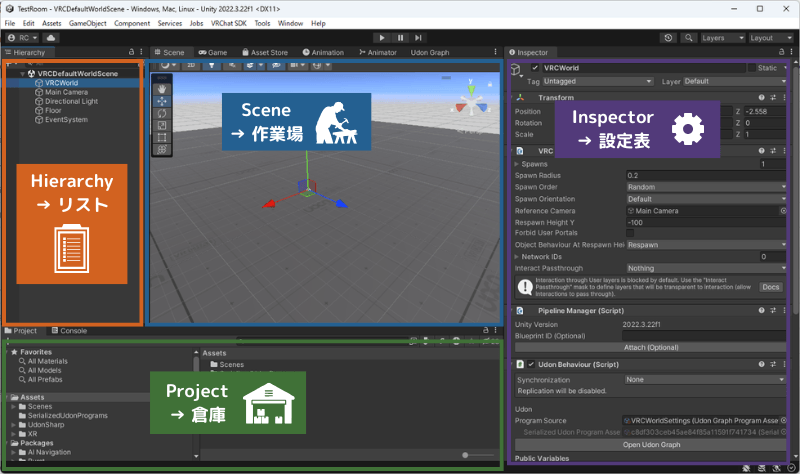The height and width of the screenshot is (474, 800).
Task: Select the Transform tool in Scene view
Action: tap(162, 149)
